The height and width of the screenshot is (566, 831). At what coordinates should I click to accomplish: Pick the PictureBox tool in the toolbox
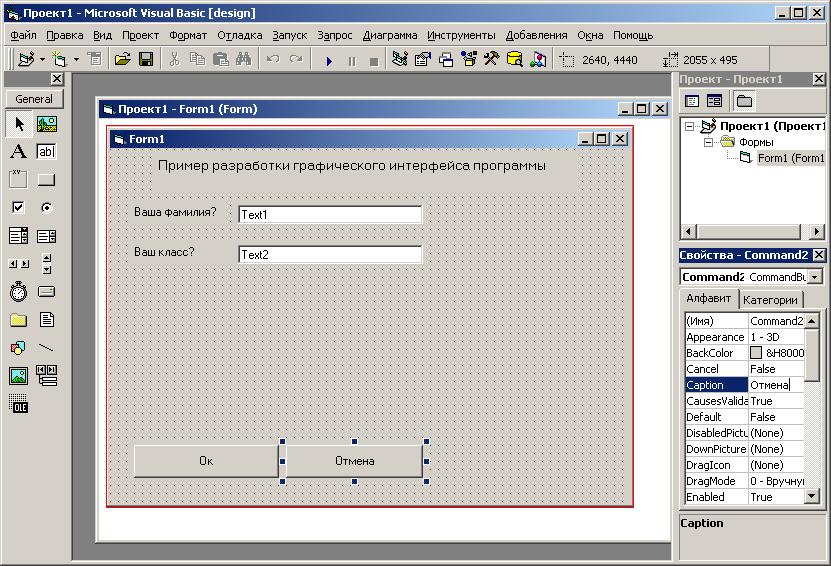pos(47,124)
